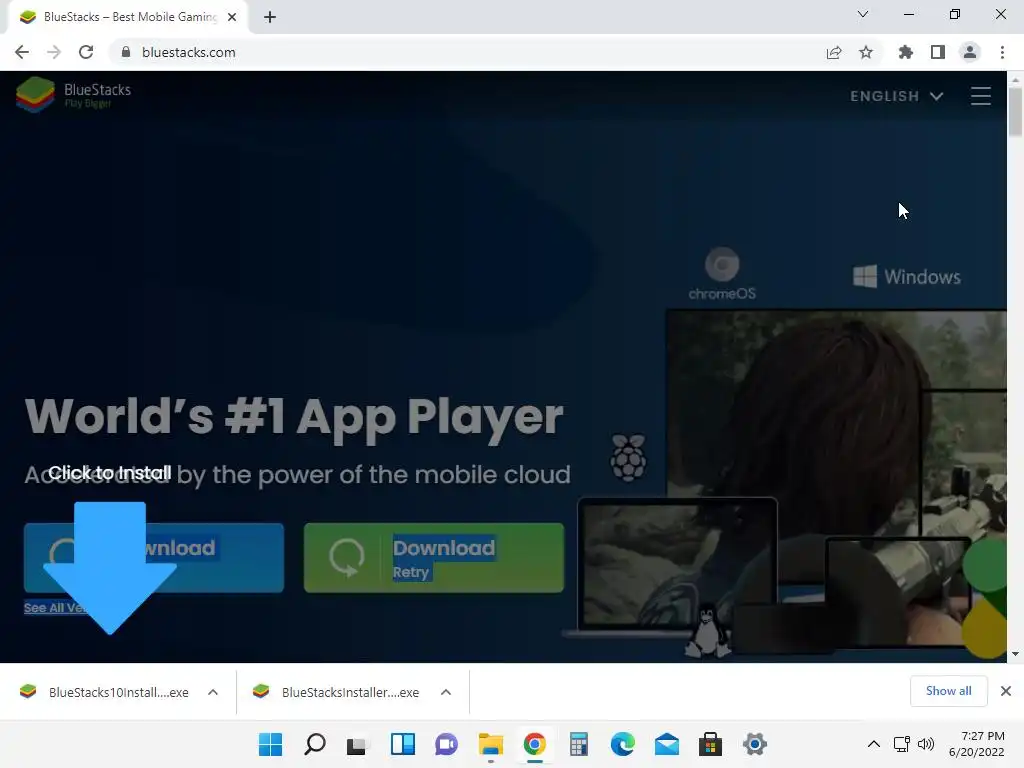Open the Widgets taskbar icon

402,744
